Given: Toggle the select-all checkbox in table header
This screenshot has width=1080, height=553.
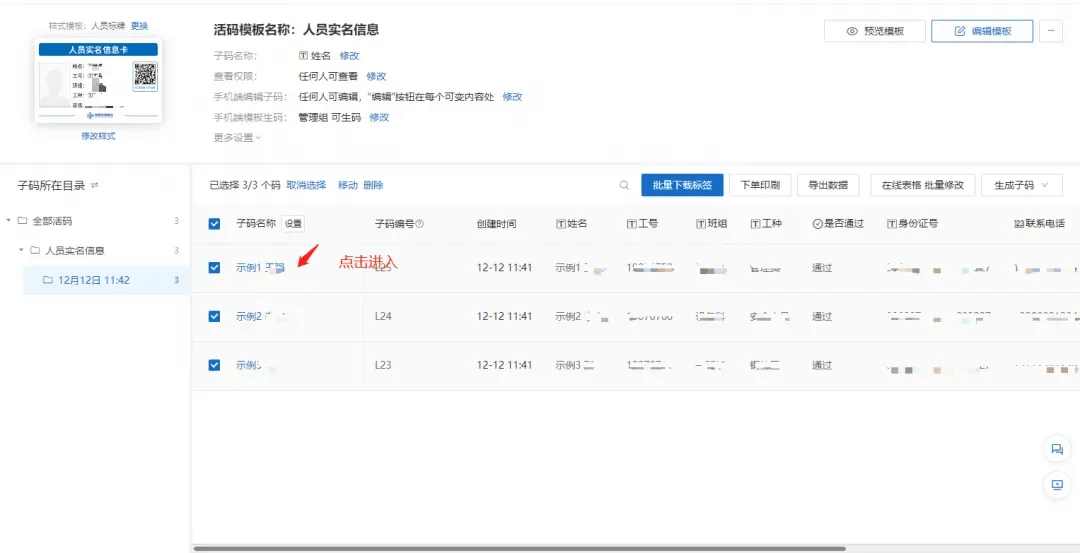Looking at the screenshot, I should [214, 224].
